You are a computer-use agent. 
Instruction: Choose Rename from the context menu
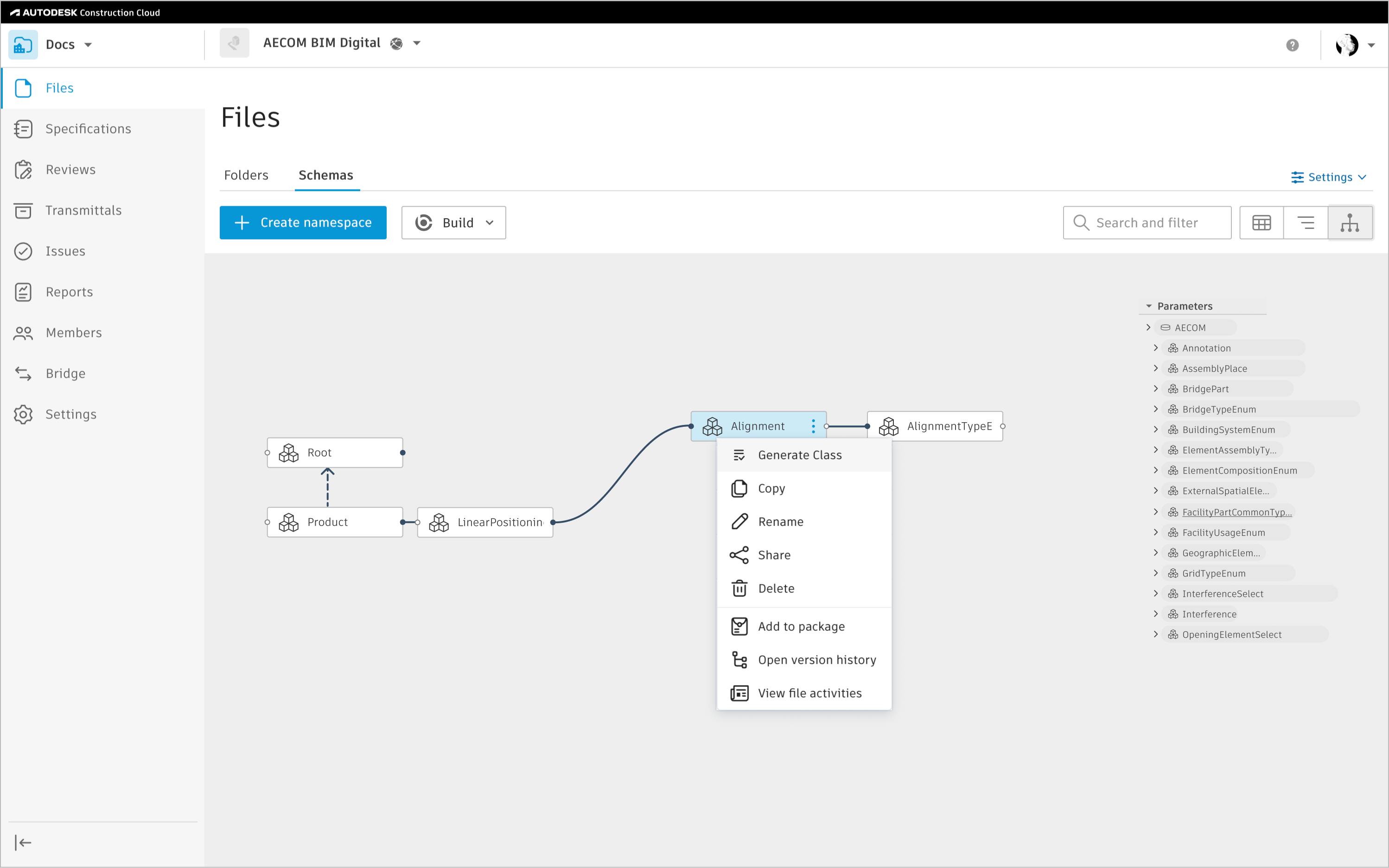pyautogui.click(x=804, y=521)
